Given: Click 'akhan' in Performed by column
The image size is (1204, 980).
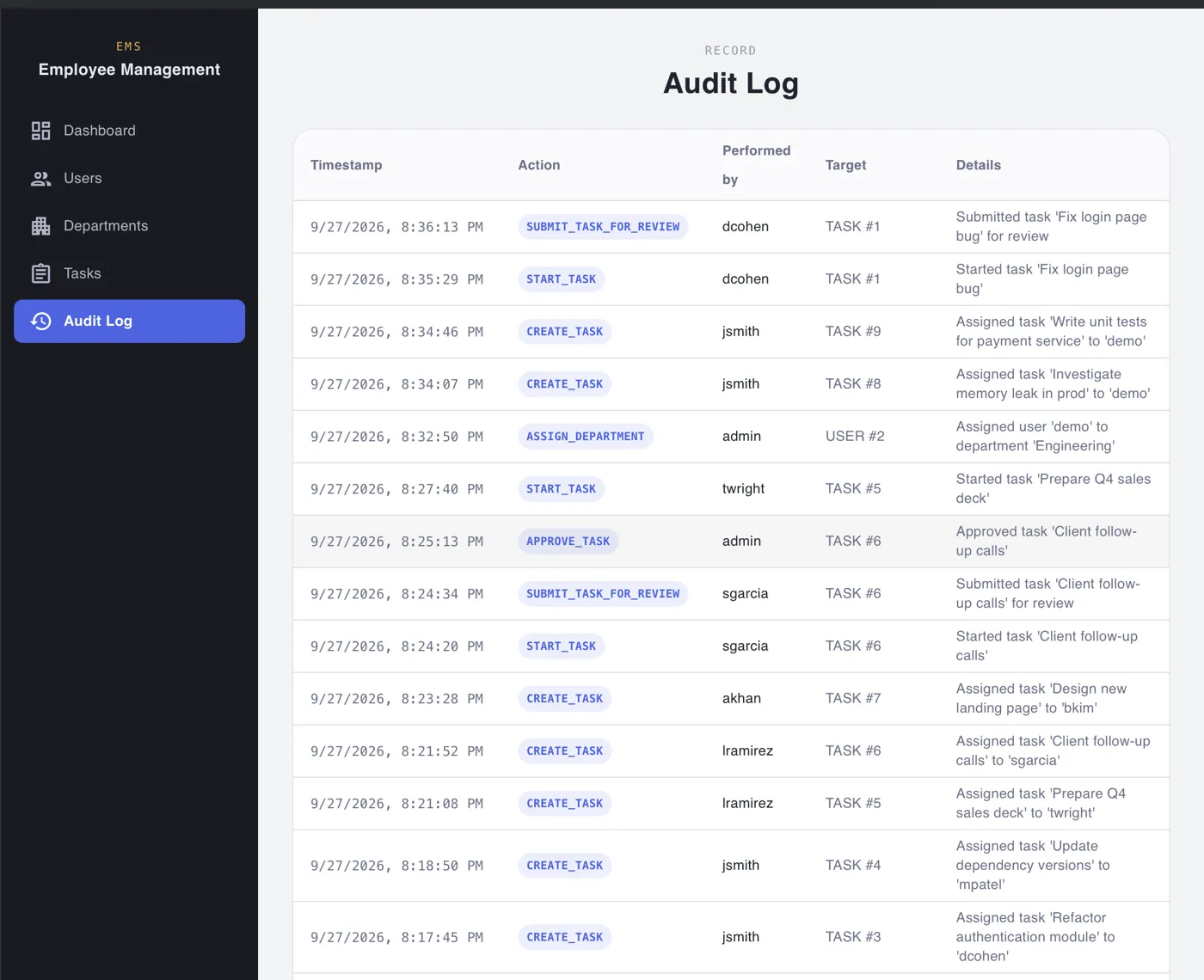Looking at the screenshot, I should click(x=741, y=699).
